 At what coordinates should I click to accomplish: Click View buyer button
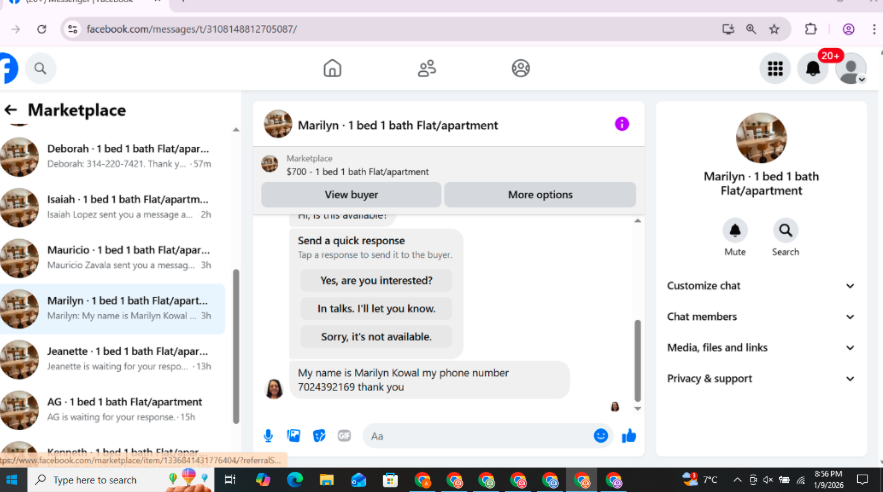351,195
